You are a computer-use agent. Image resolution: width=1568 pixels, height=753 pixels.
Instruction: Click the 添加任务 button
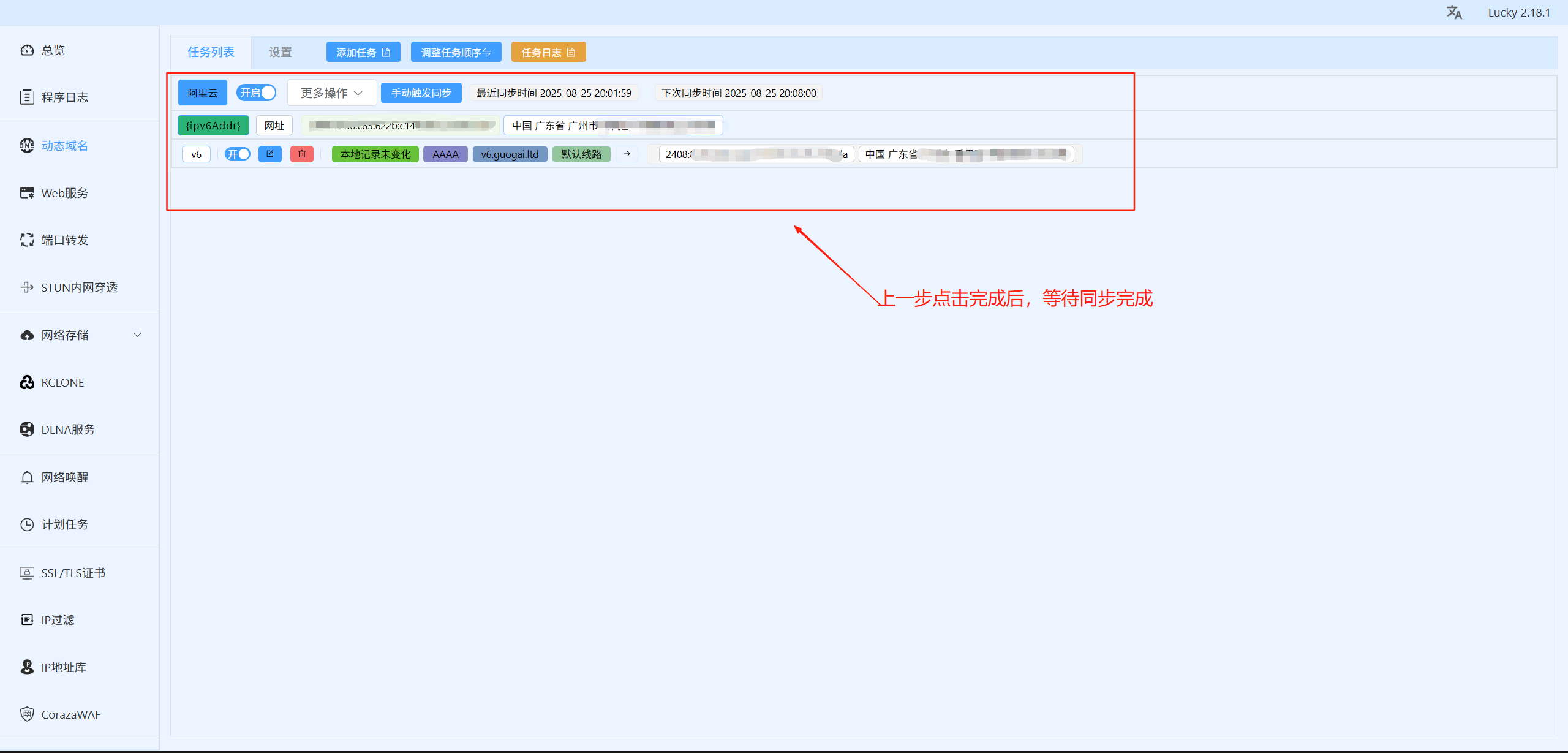(363, 52)
